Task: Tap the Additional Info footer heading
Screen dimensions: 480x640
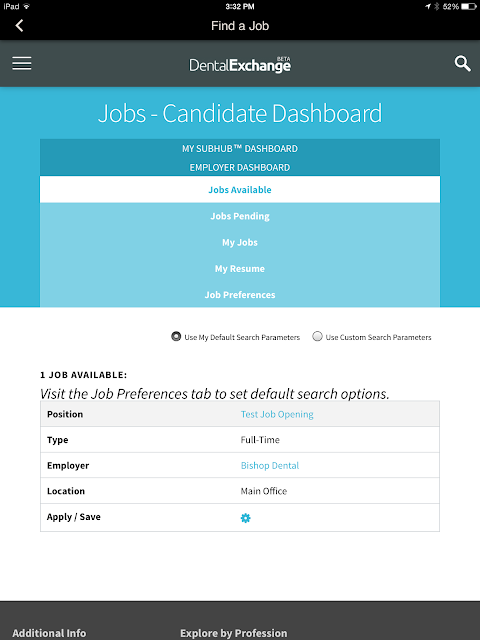Action: (x=49, y=633)
